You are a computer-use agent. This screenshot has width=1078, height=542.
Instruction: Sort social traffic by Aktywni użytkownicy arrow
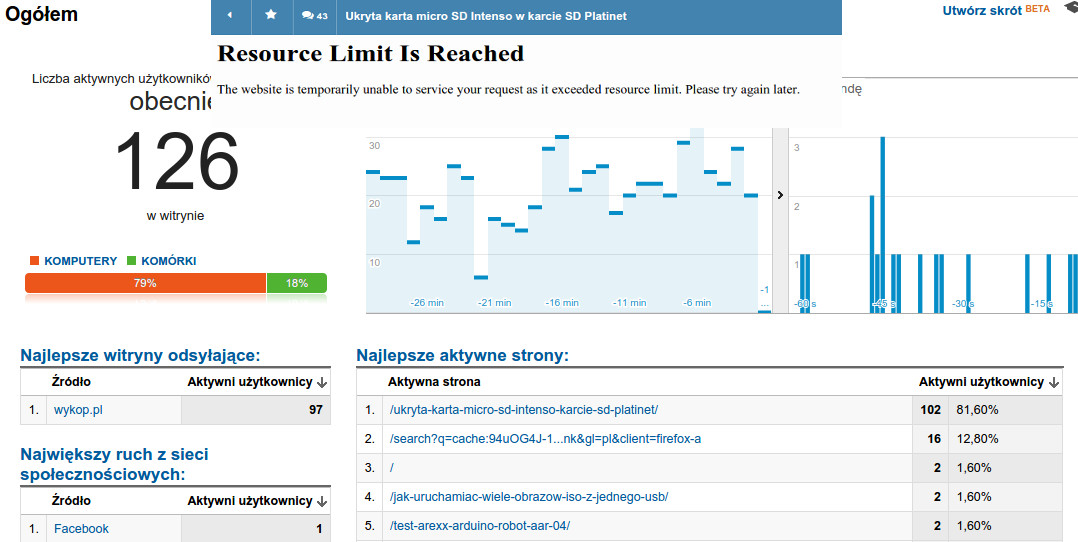[x=322, y=501]
